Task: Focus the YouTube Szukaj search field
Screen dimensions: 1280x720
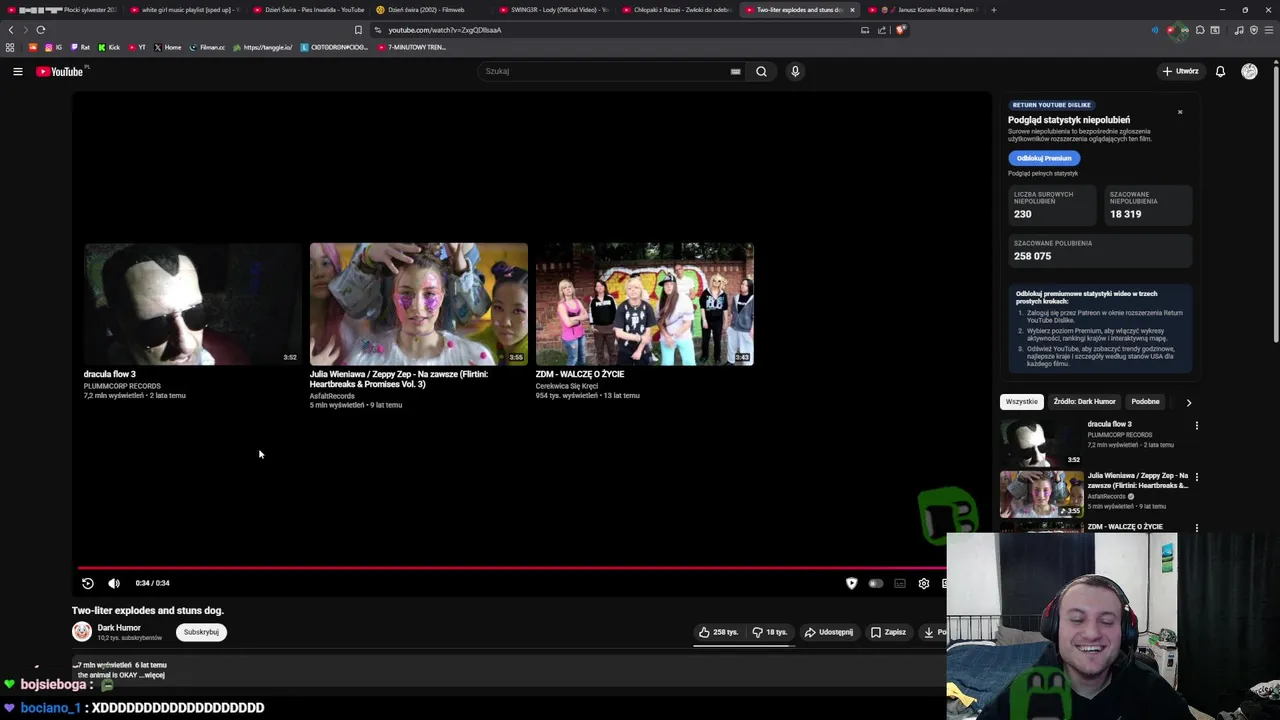Action: coord(605,71)
